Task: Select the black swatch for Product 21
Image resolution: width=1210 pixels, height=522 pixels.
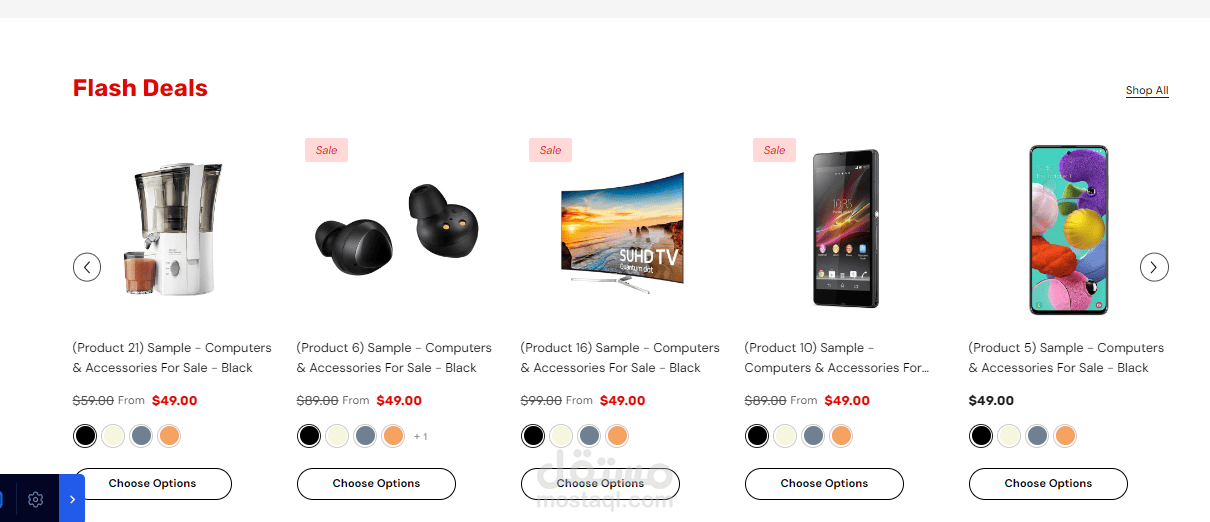Action: point(86,436)
